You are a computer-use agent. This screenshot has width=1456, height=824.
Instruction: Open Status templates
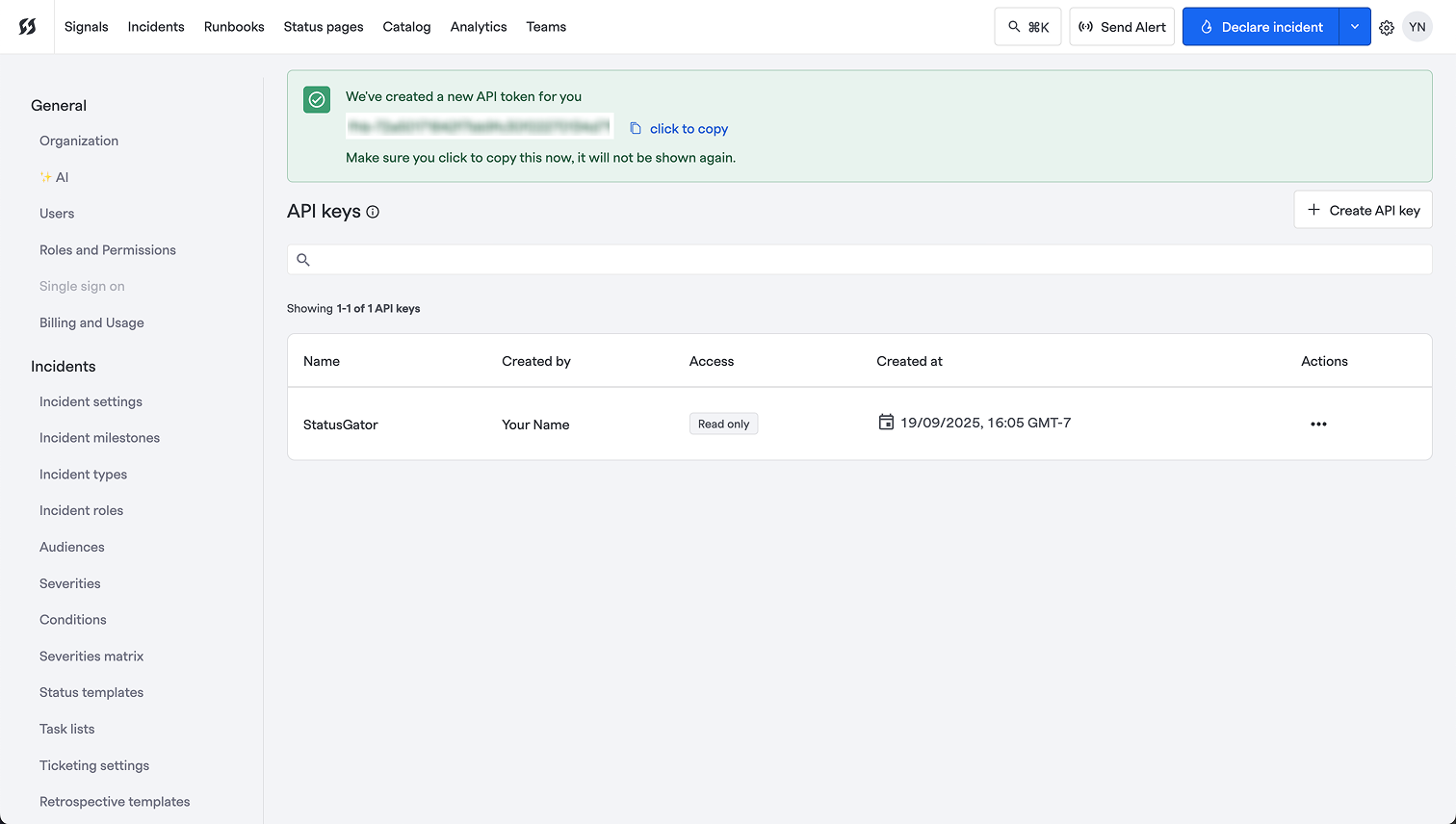tap(91, 692)
